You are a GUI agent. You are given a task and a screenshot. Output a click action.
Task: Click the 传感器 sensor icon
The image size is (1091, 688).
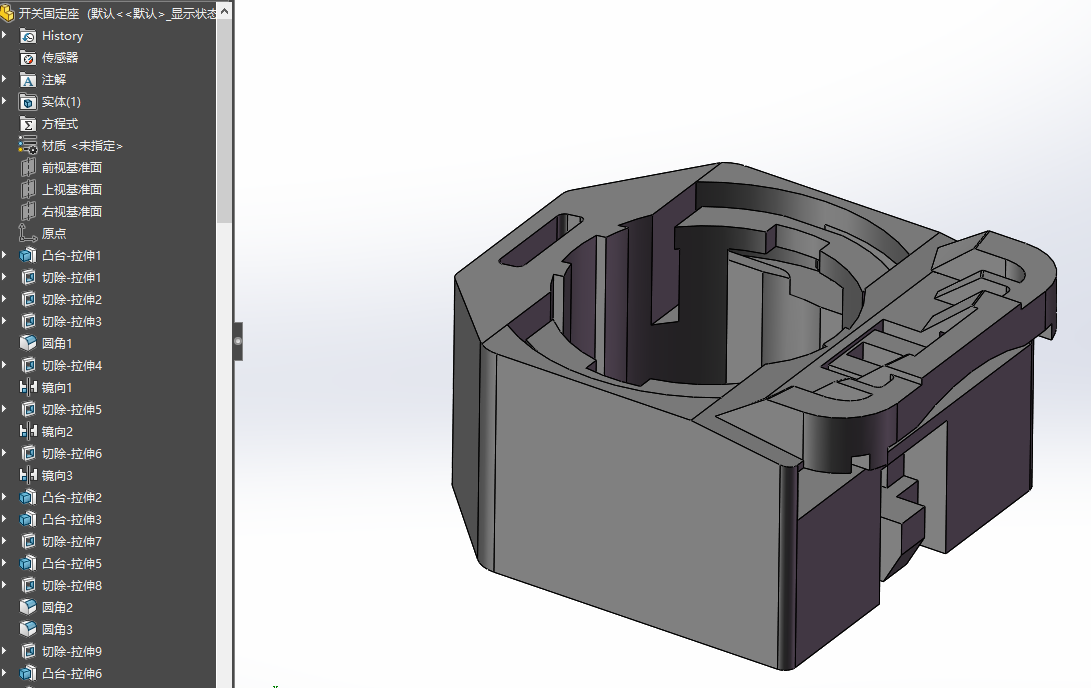click(28, 58)
